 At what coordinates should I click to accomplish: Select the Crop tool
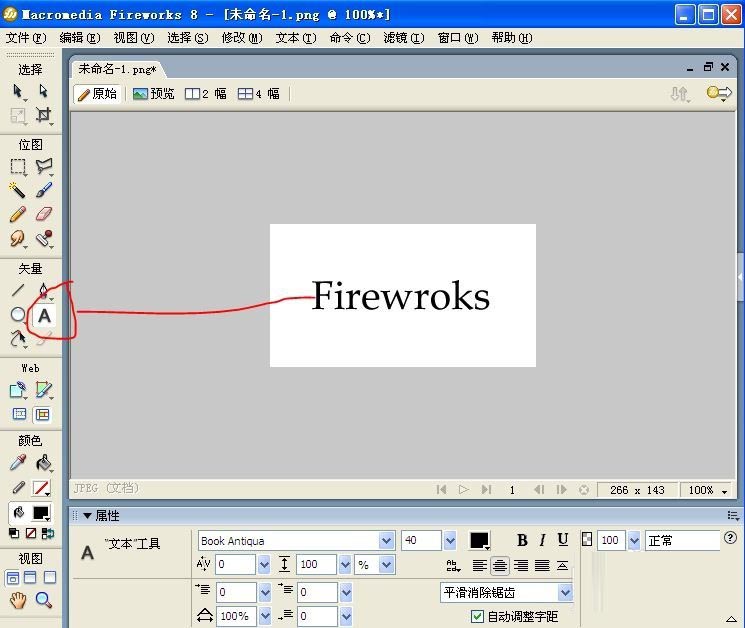(x=43, y=116)
